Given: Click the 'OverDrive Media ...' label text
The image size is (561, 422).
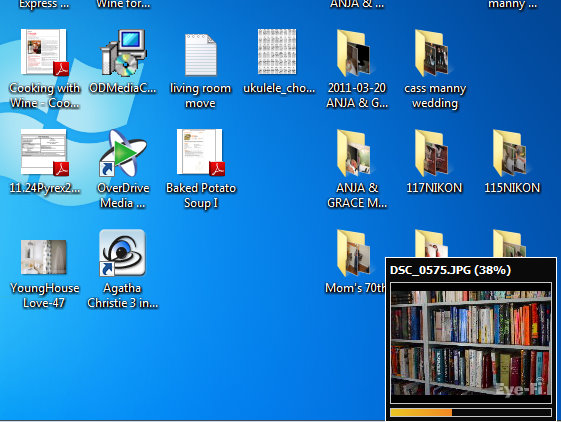Looking at the screenshot, I should (x=123, y=195).
